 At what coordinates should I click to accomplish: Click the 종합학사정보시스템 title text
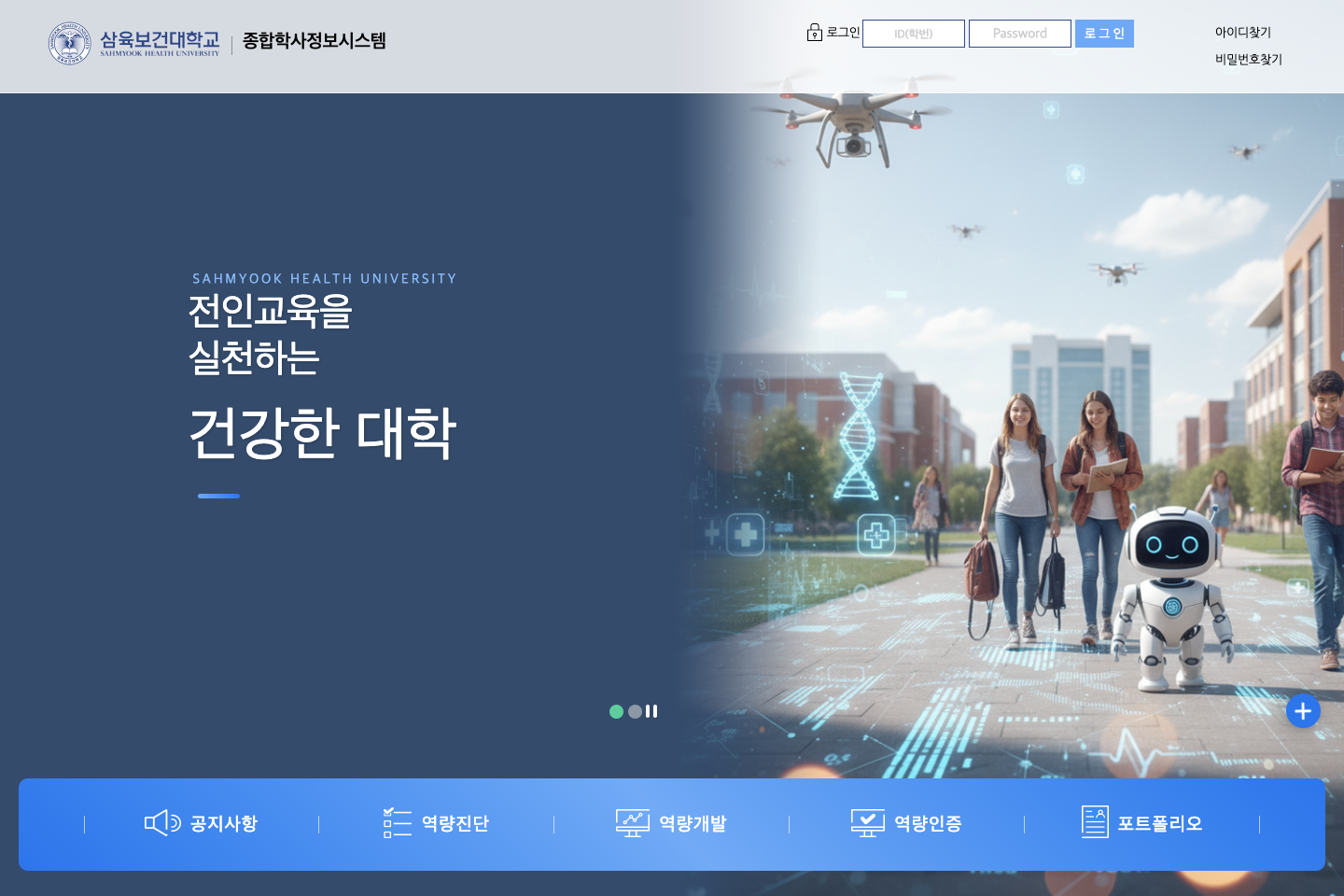[x=315, y=40]
